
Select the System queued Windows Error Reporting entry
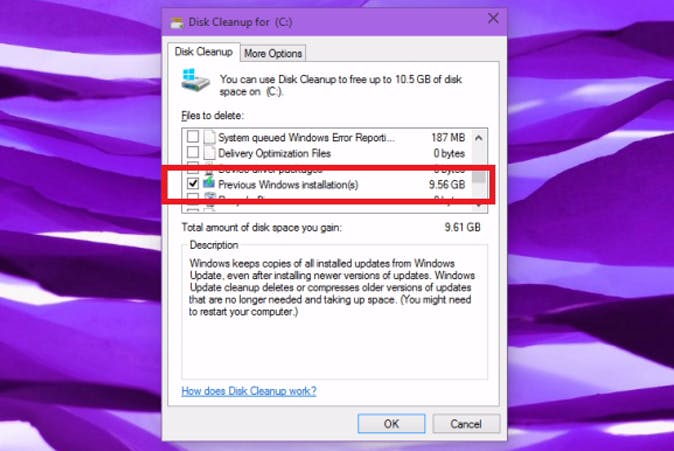coord(328,138)
